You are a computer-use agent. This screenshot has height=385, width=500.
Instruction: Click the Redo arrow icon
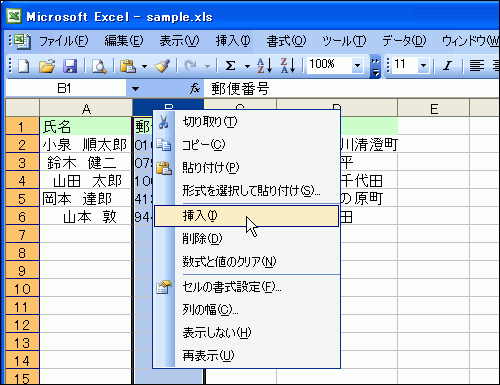(x=190, y=66)
